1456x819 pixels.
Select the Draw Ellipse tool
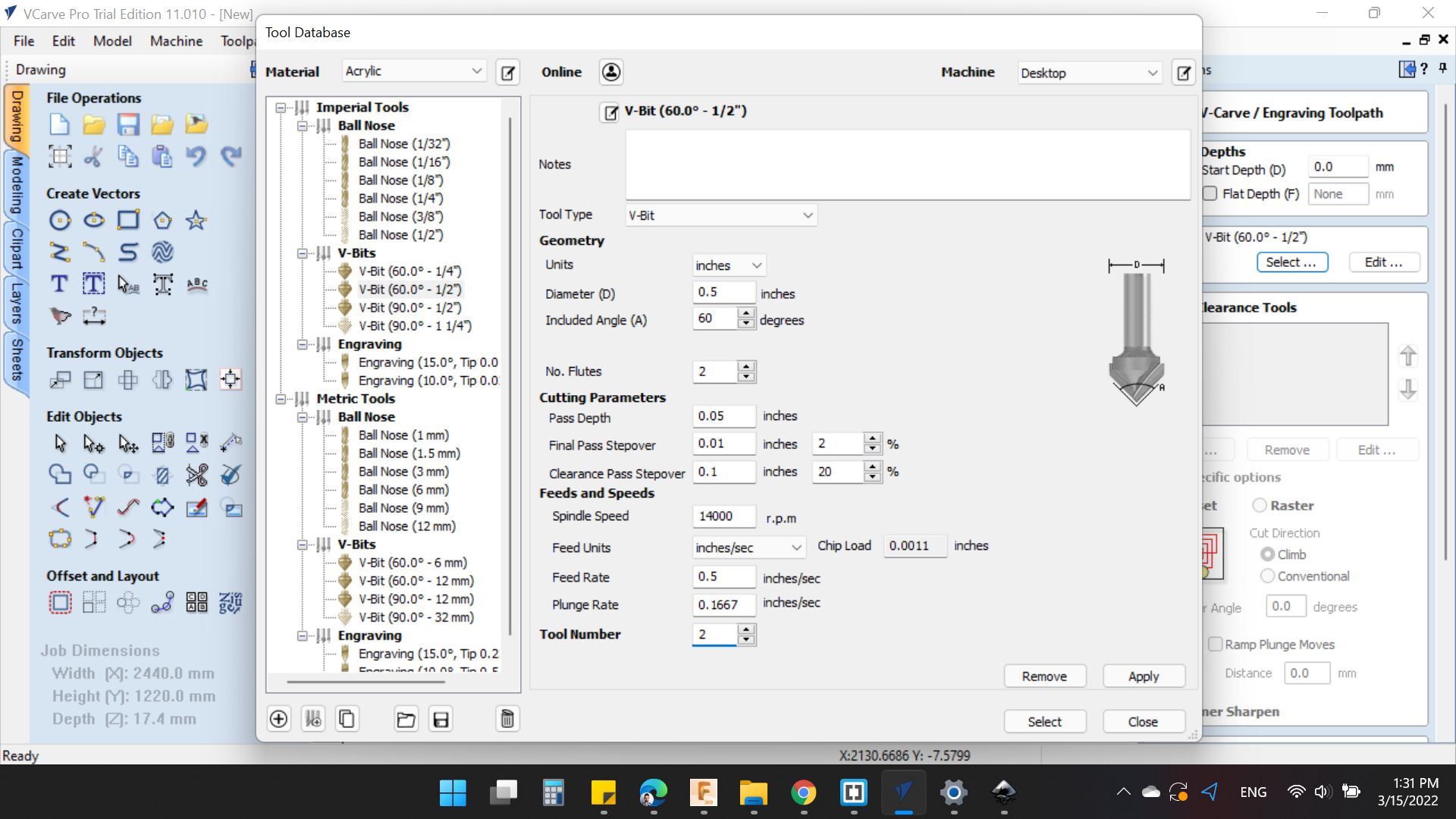coord(94,221)
